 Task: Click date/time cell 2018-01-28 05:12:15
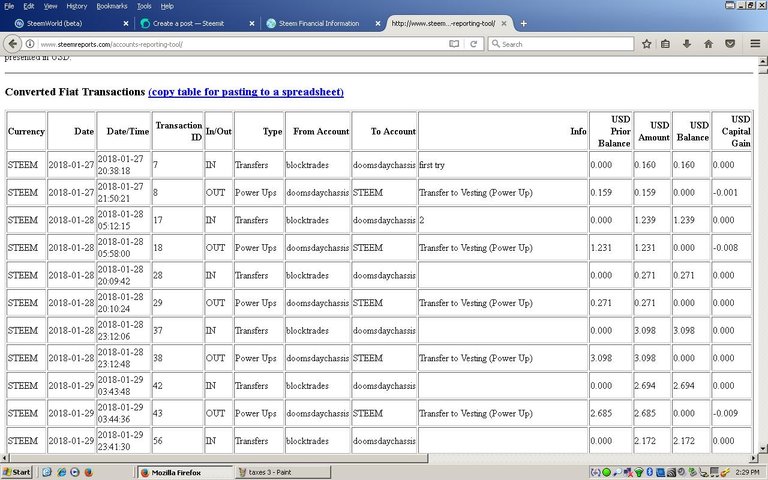tap(124, 220)
